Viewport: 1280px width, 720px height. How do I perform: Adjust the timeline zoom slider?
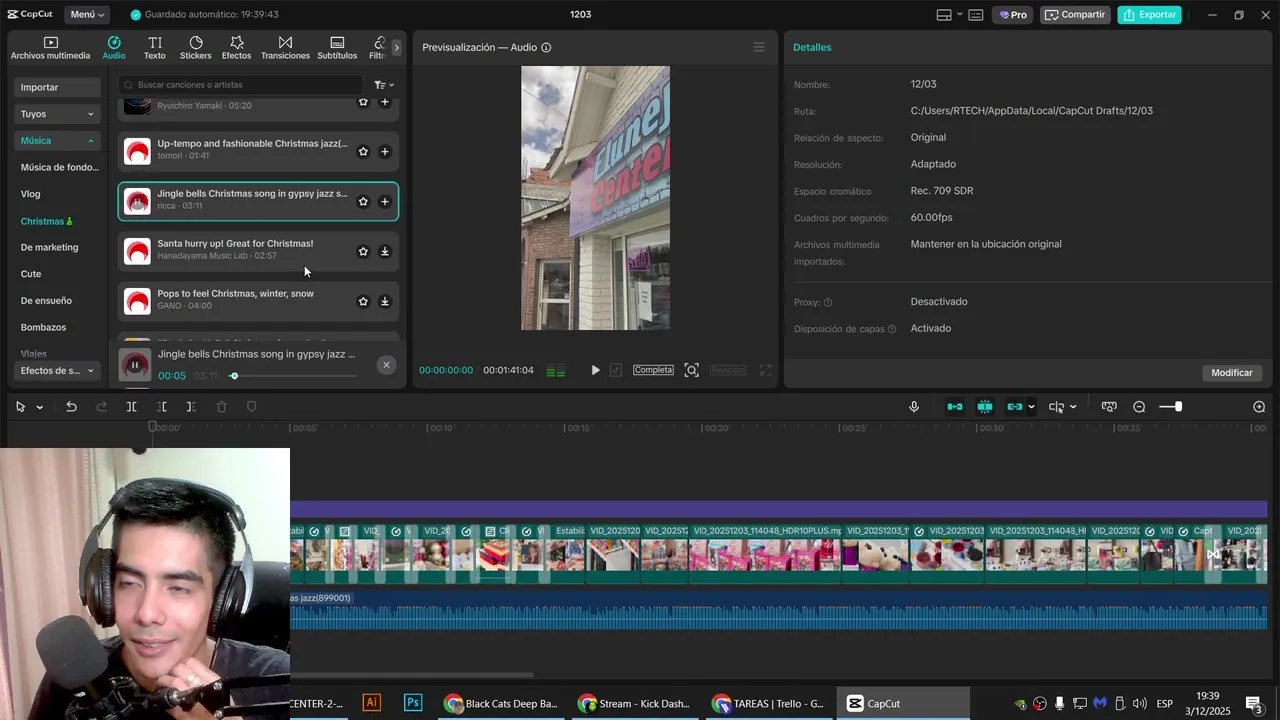point(1178,407)
